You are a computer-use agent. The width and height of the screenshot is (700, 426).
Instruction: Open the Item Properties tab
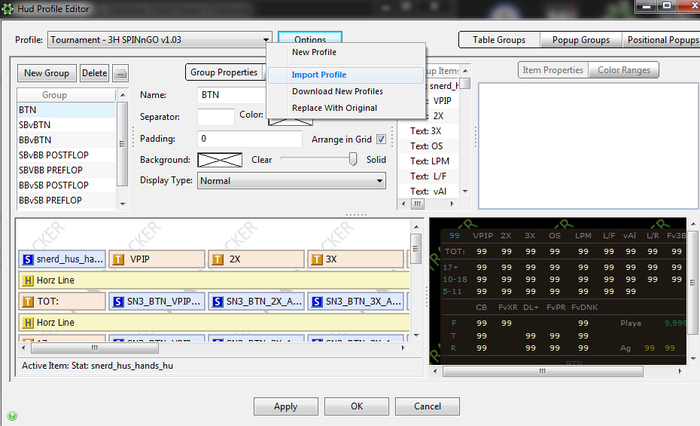[x=553, y=70]
